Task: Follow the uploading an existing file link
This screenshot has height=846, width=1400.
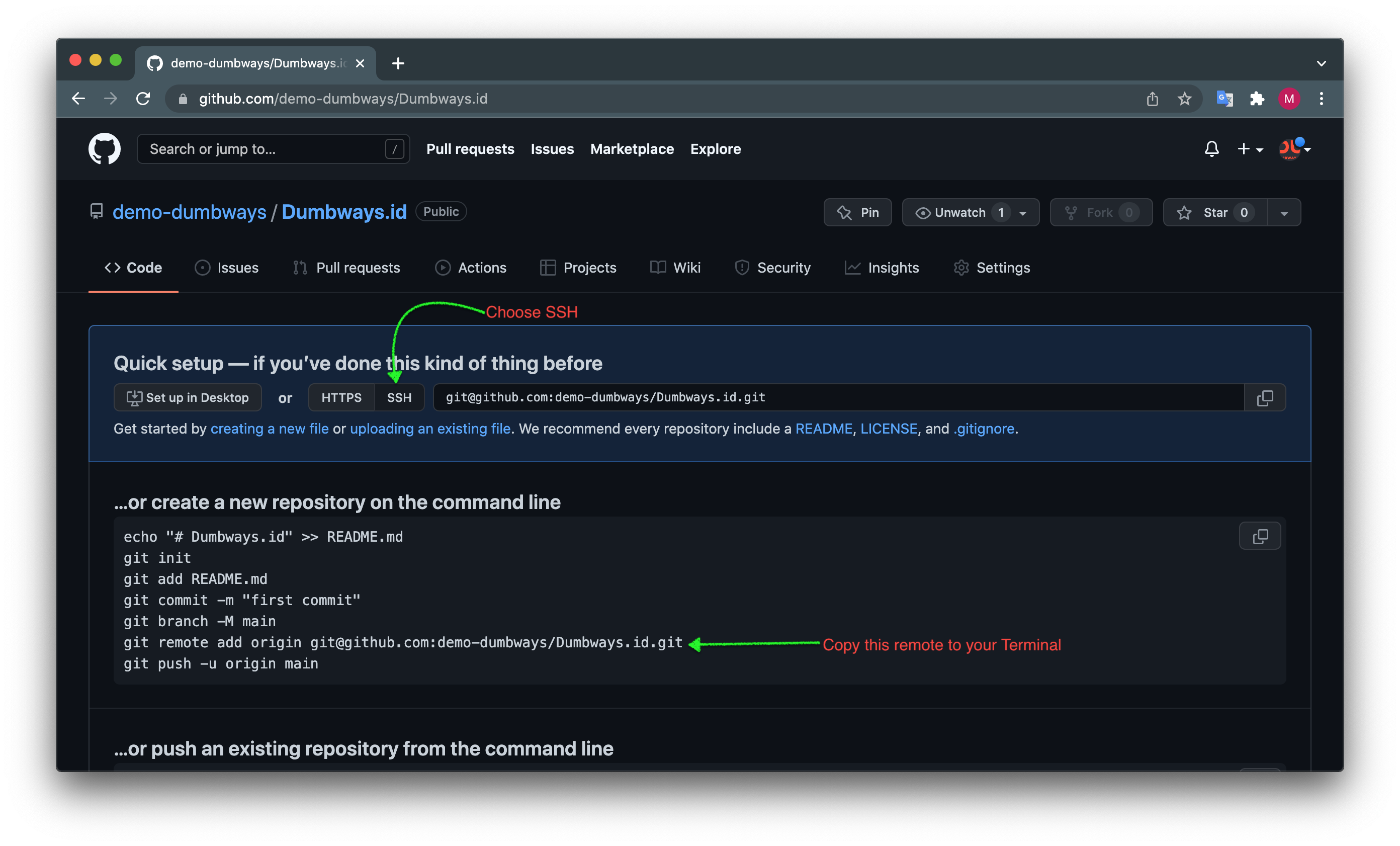Action: 430,429
